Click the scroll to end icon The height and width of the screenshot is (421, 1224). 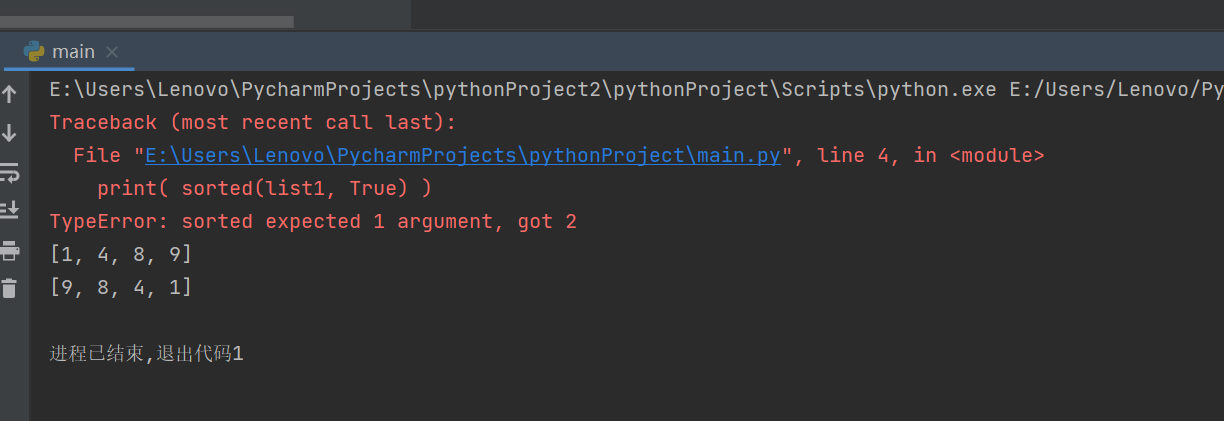click(x=10, y=210)
